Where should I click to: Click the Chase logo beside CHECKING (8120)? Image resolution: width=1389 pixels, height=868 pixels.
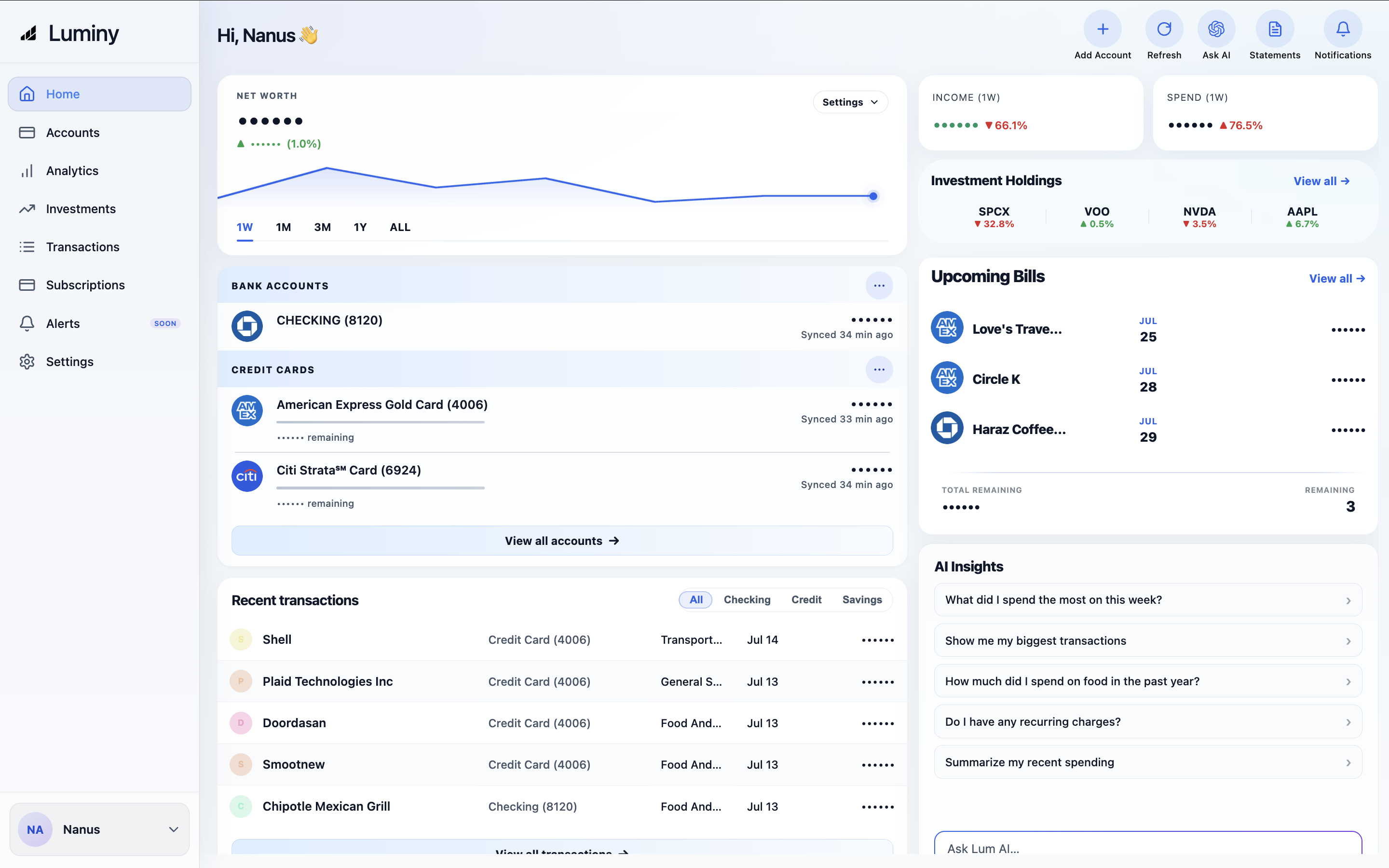coord(247,326)
